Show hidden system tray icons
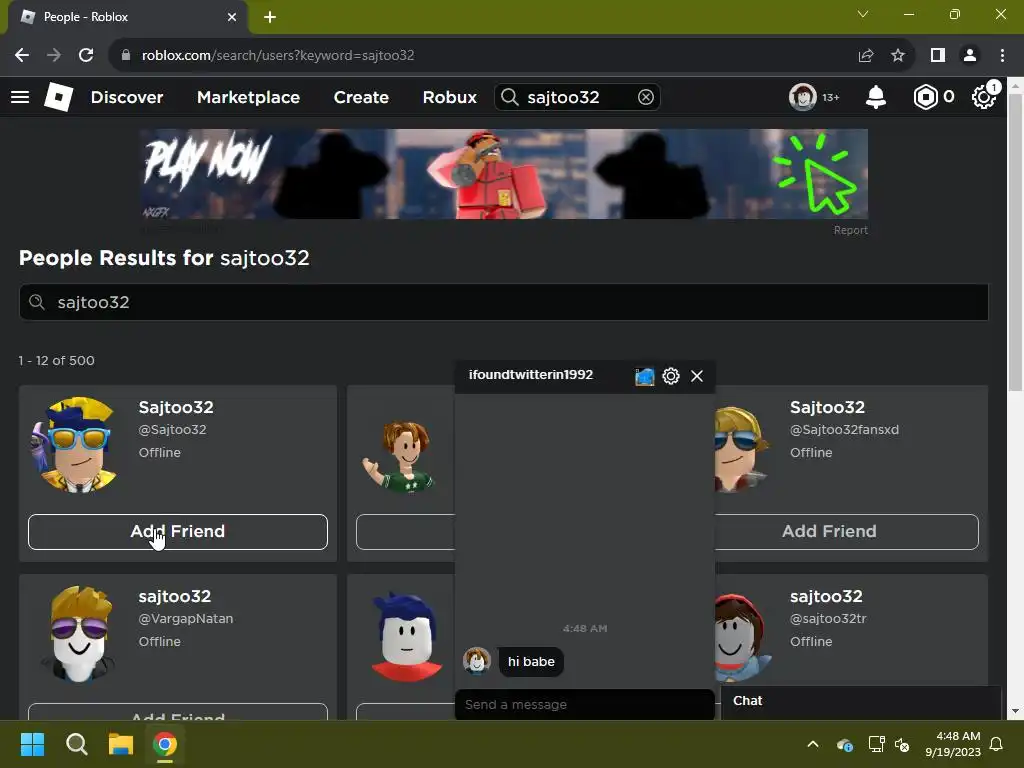 click(x=812, y=744)
